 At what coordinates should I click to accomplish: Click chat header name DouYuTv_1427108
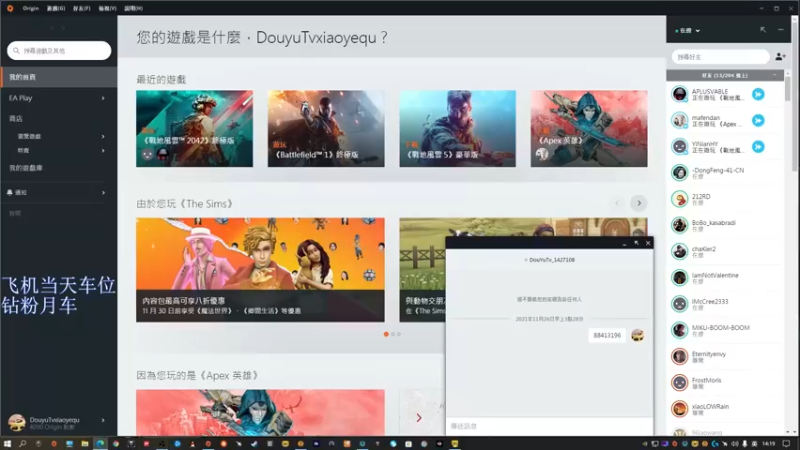pyautogui.click(x=552, y=260)
